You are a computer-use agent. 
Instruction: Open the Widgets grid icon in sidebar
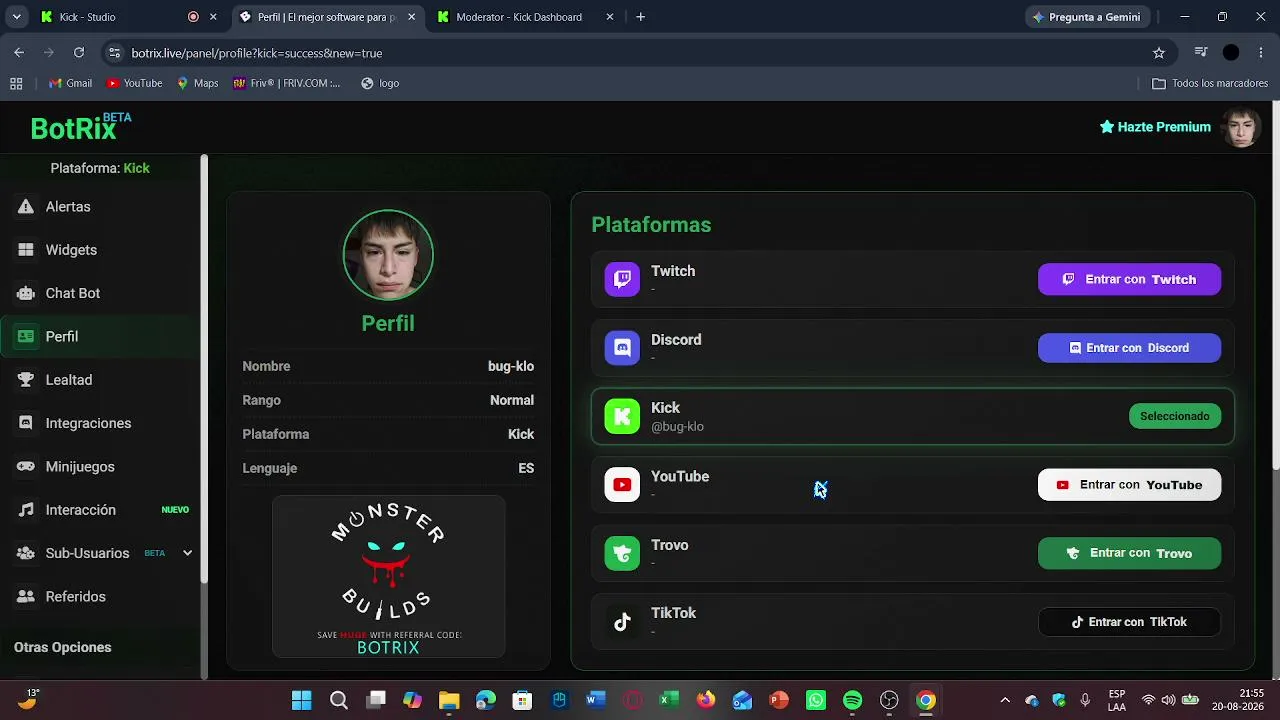[x=26, y=250]
